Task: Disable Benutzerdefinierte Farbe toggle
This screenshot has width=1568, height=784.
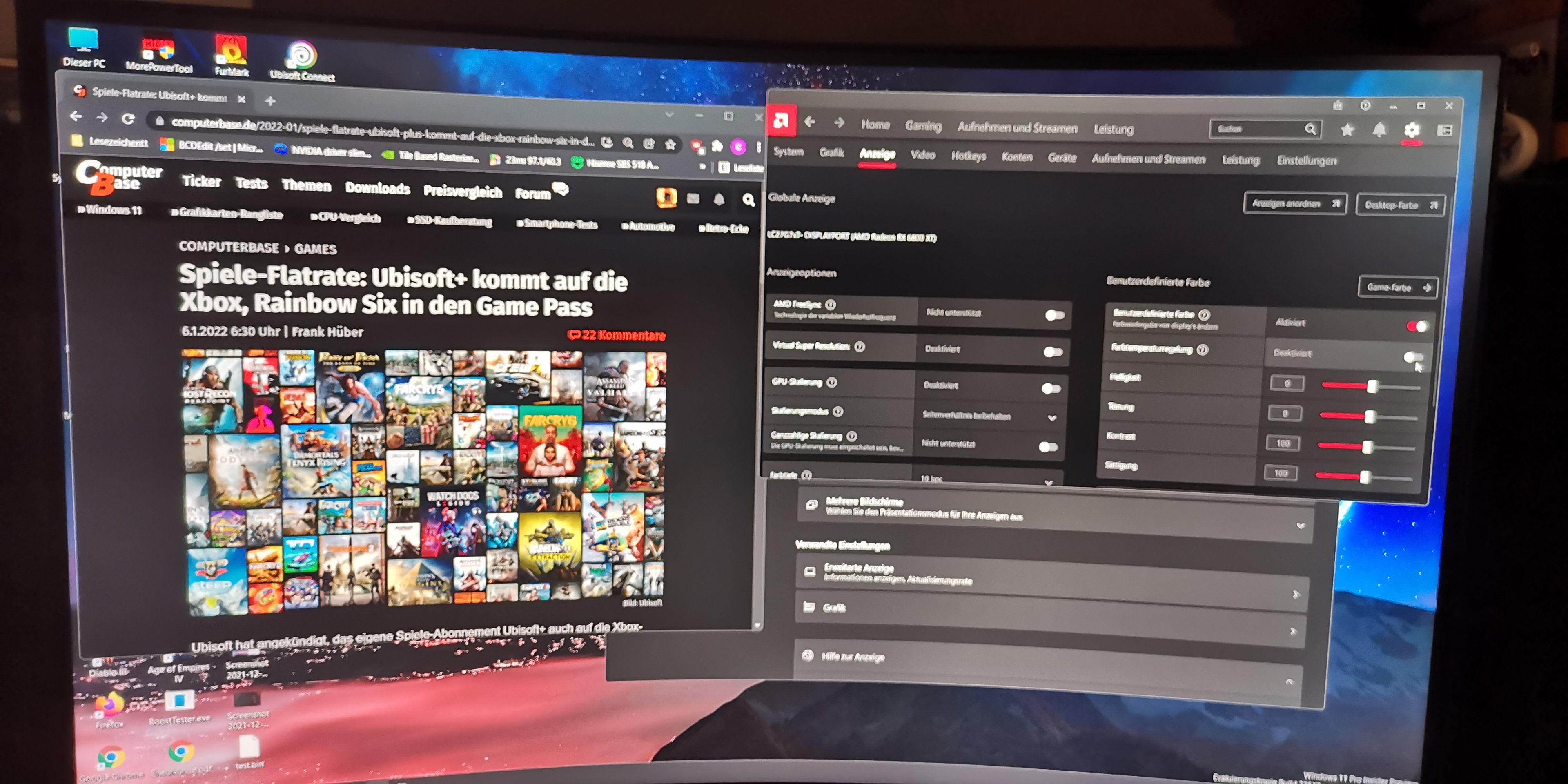Action: [x=1417, y=326]
